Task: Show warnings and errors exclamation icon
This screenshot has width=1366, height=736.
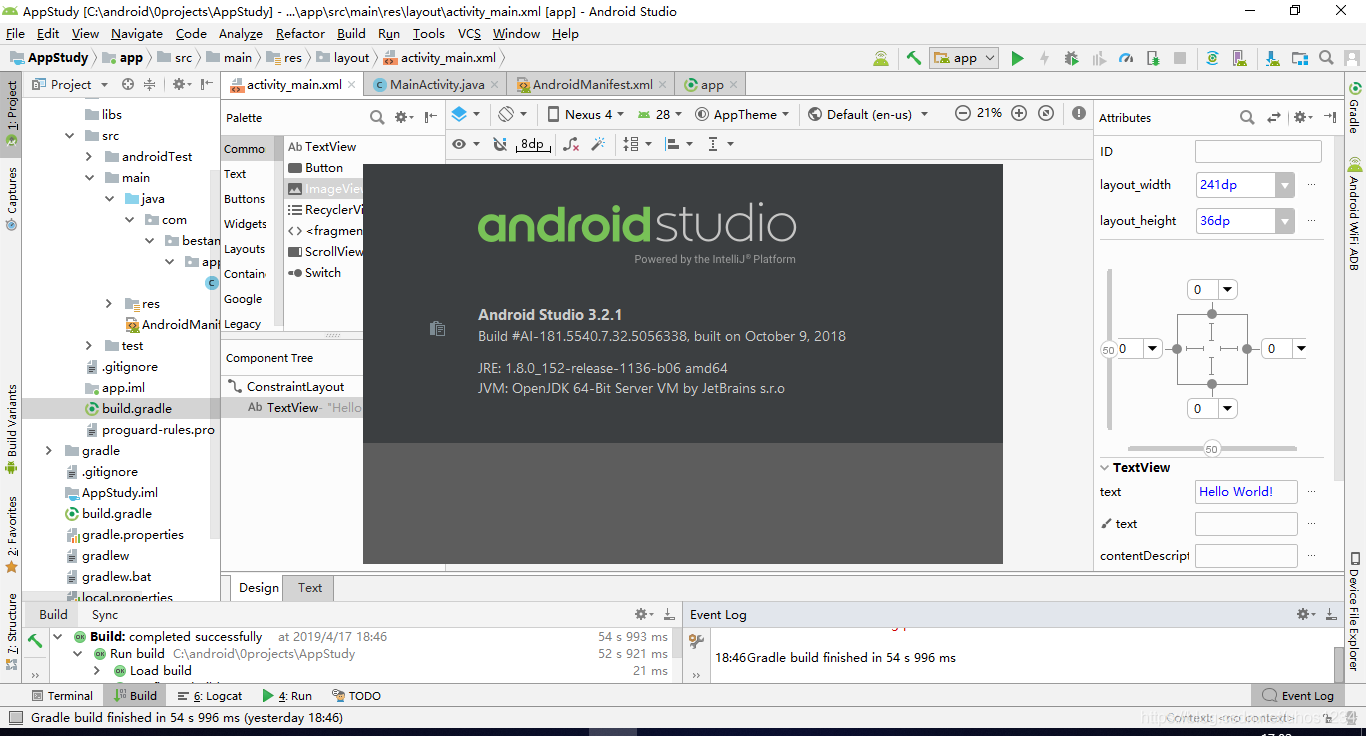Action: (1079, 114)
